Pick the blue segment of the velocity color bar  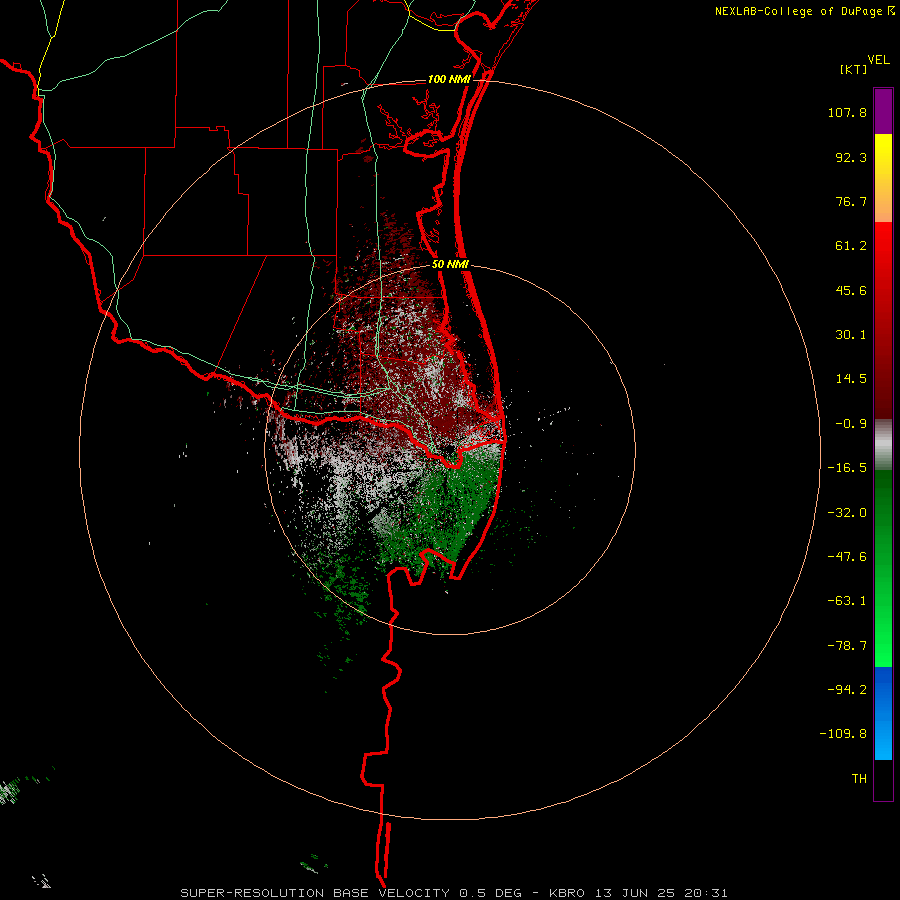pyautogui.click(x=883, y=713)
